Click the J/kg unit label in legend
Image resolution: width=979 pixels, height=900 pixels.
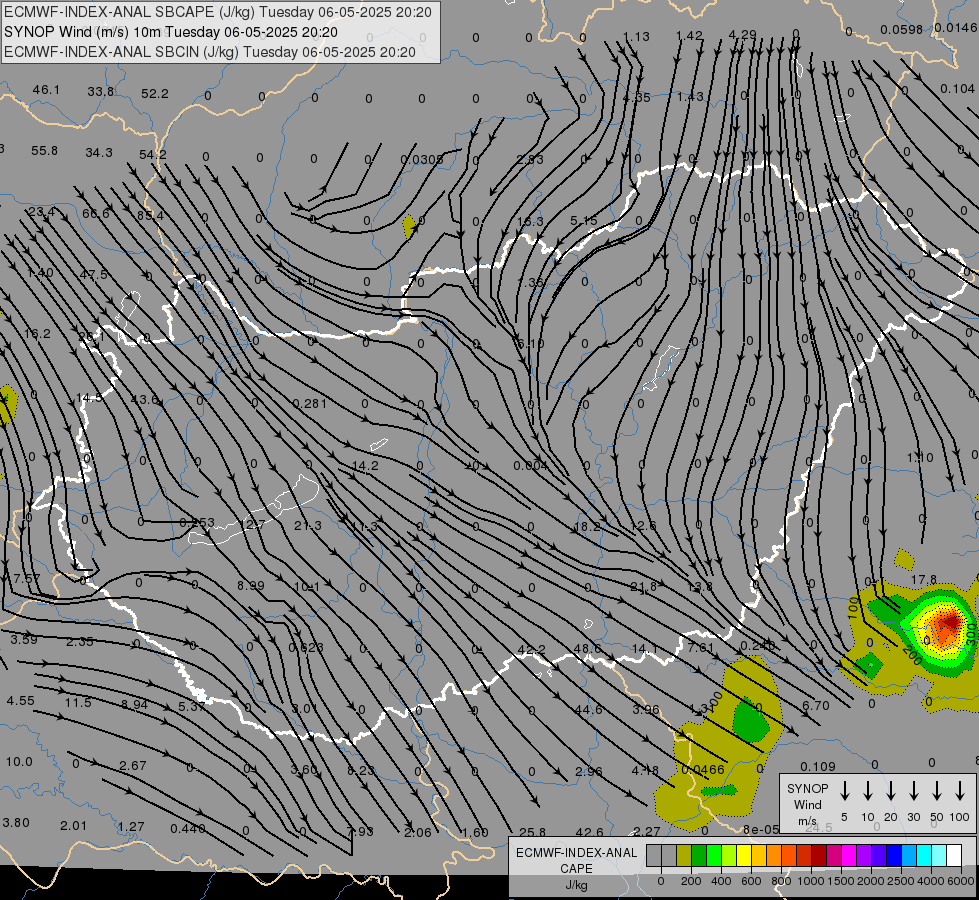pyautogui.click(x=576, y=885)
